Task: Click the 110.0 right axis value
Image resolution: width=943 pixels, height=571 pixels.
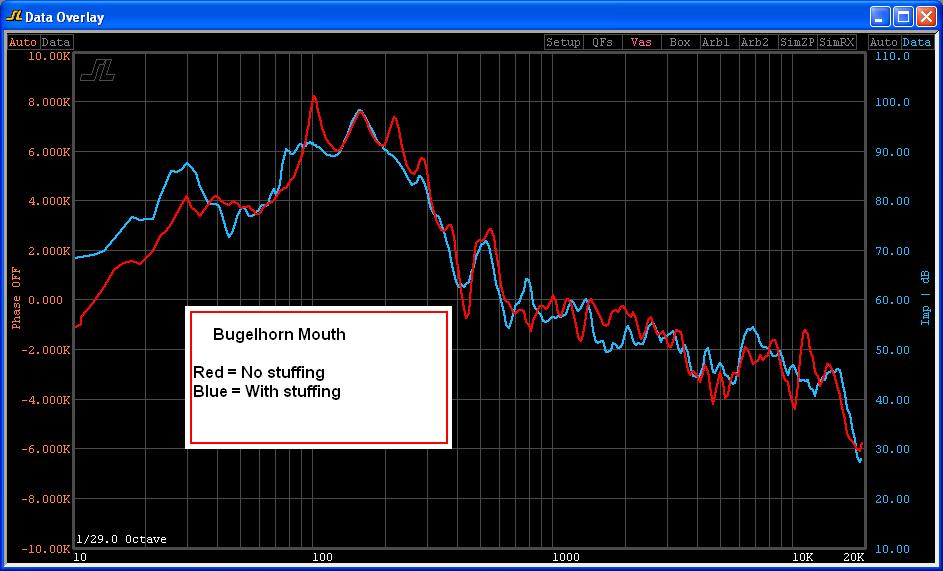Action: (x=894, y=56)
